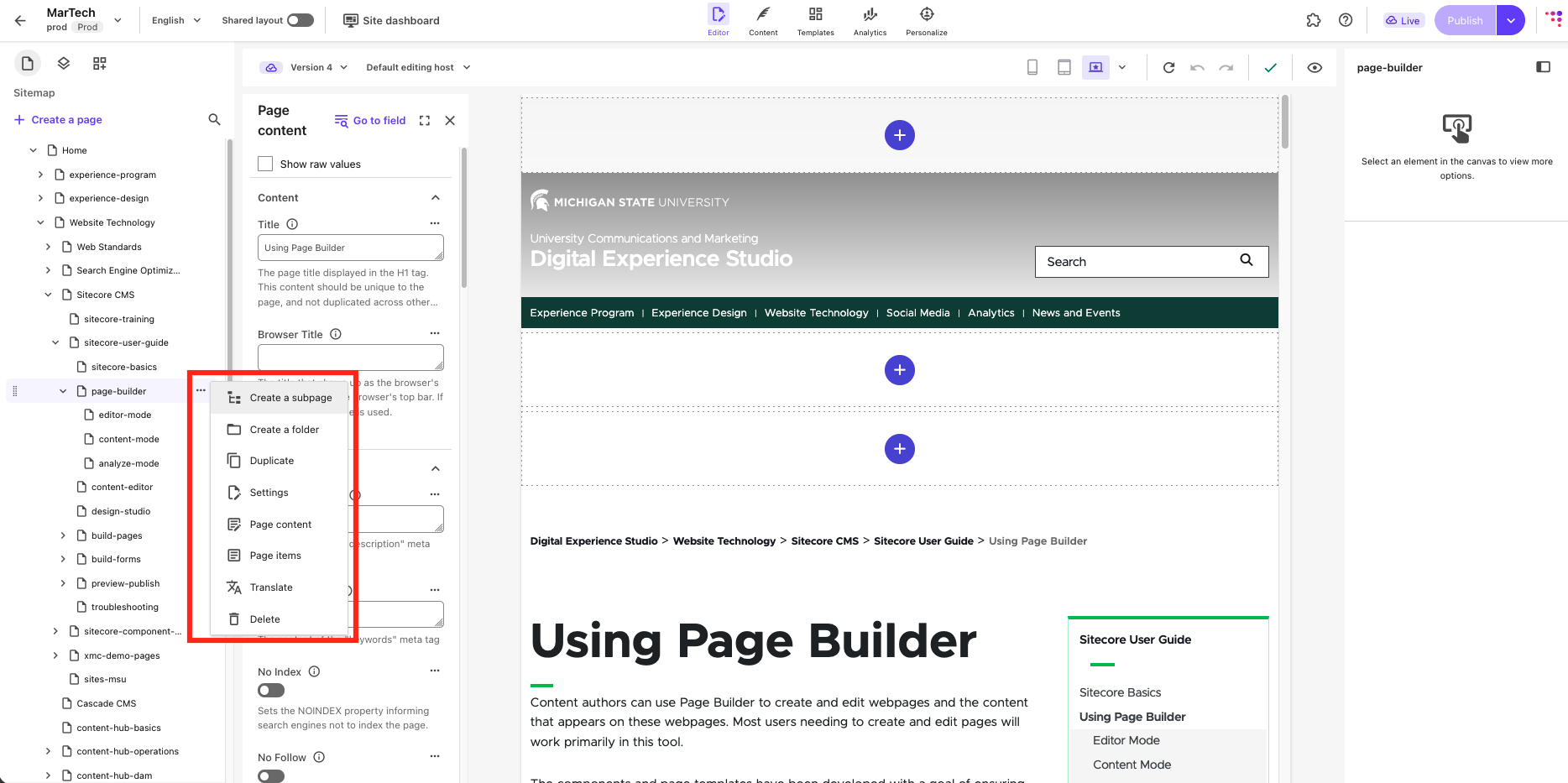Open the Publish options dropdown arrow

pos(1511,20)
